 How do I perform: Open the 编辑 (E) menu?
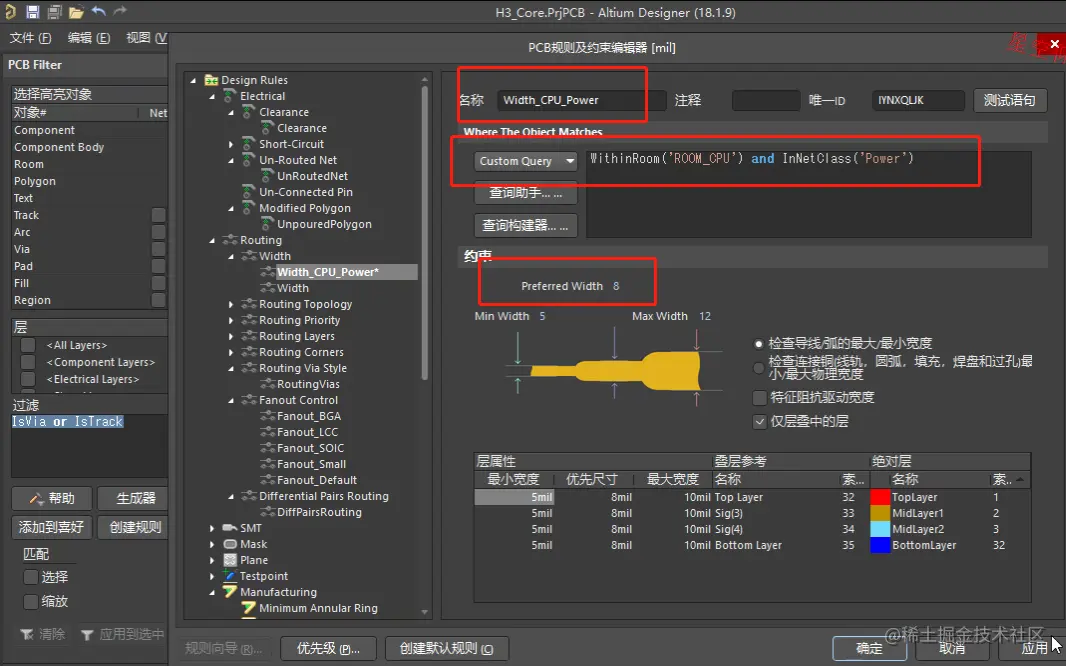(x=88, y=38)
